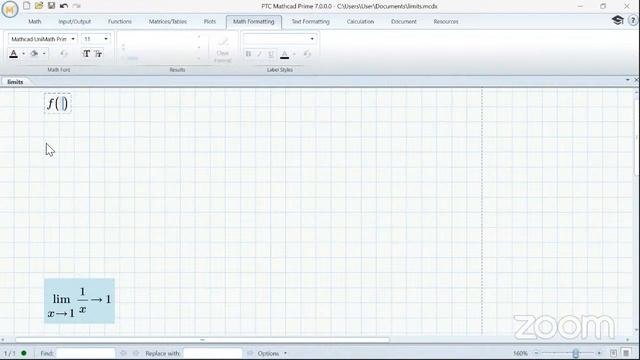
Task: Switch to draft view icon
Action: [x=626, y=353]
